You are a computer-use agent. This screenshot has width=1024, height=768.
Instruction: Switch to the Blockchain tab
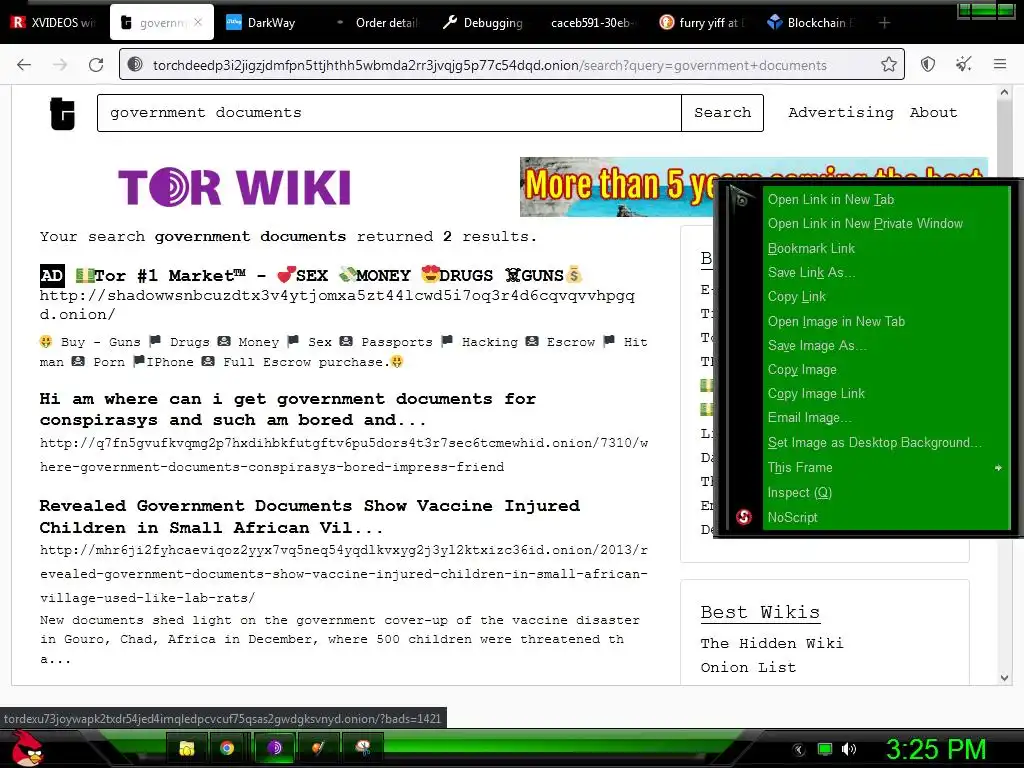pyautogui.click(x=812, y=23)
